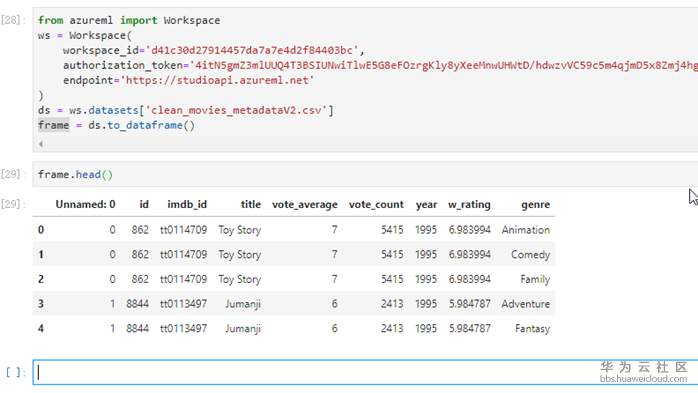Click the 'Jumanji' title in row 3
698x393 pixels.
point(243,304)
